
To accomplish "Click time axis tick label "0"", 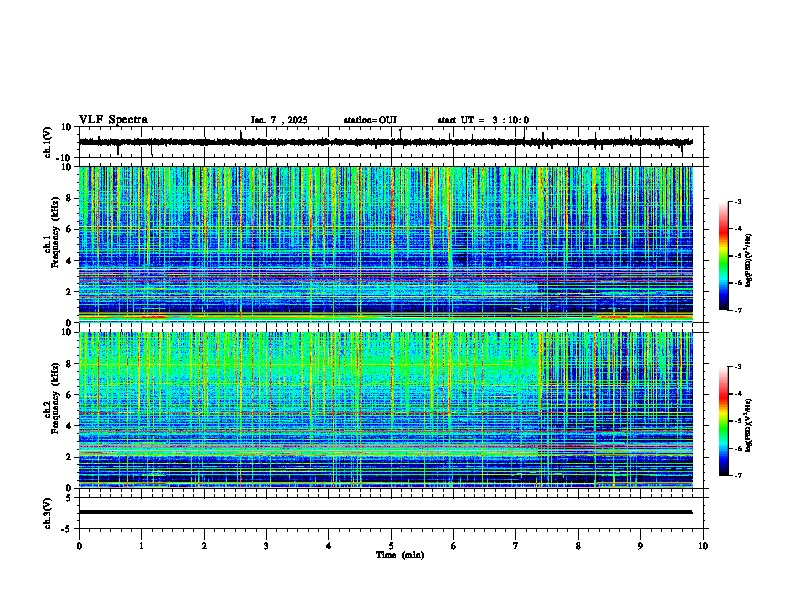I will [79, 546].
